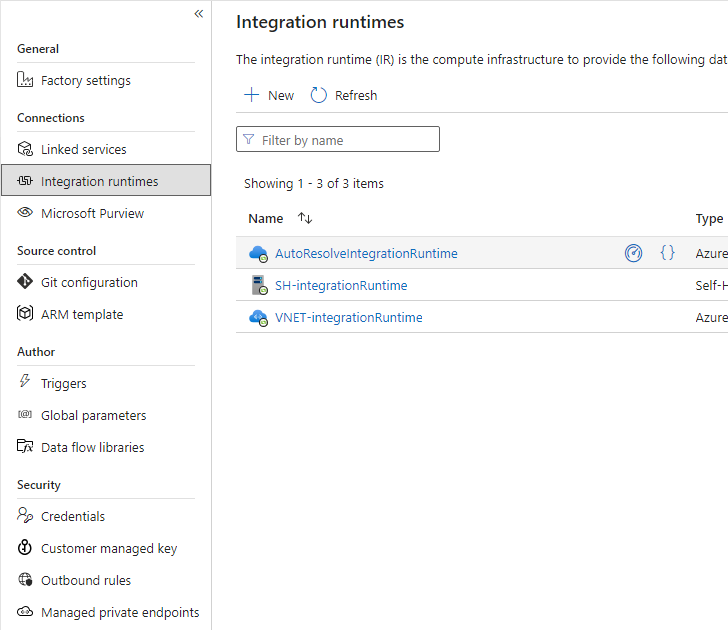Click the Global parameters icon
The width and height of the screenshot is (728, 630).
click(25, 414)
